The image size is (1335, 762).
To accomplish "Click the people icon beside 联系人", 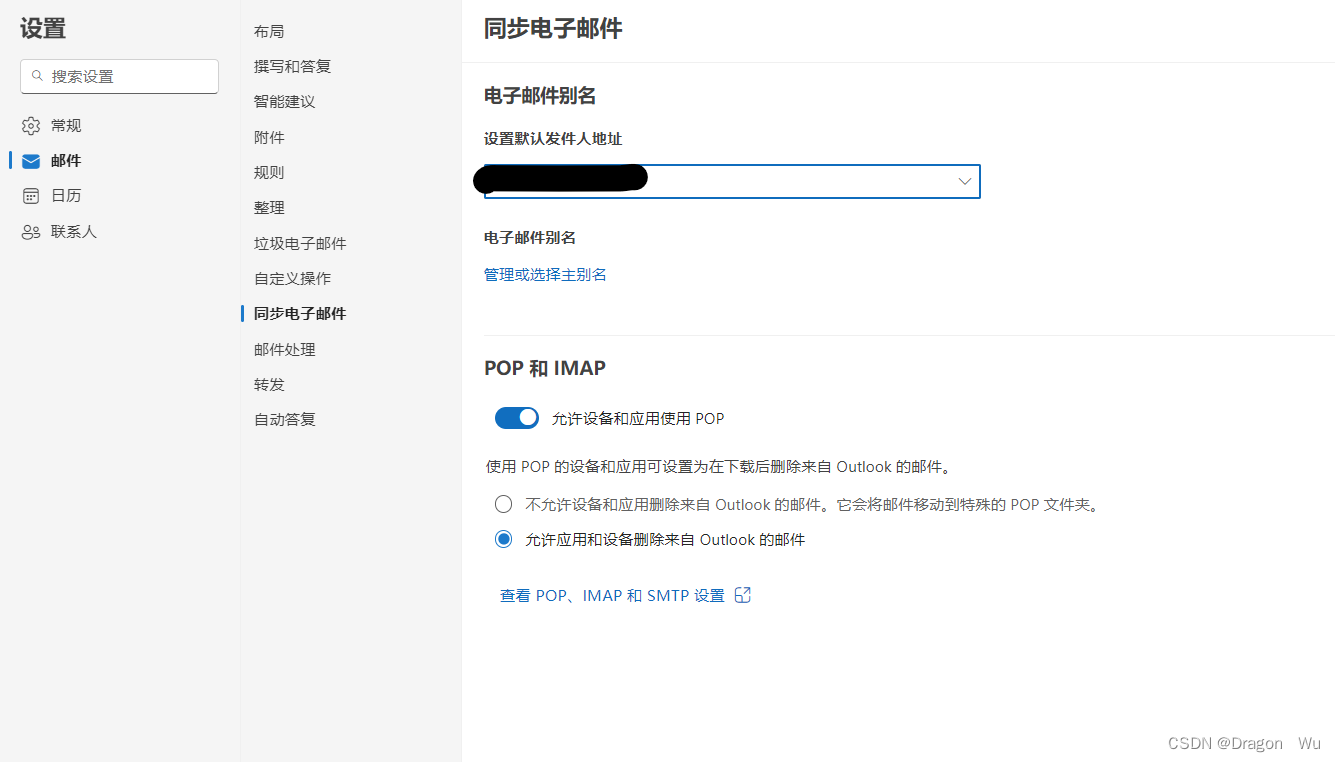I will pos(31,232).
